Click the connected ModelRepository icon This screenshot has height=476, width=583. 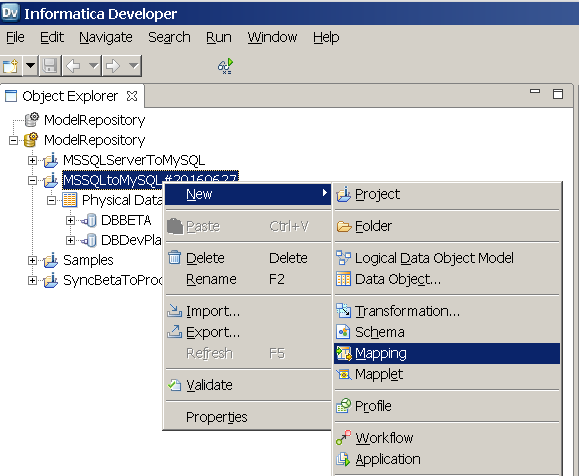[31, 140]
